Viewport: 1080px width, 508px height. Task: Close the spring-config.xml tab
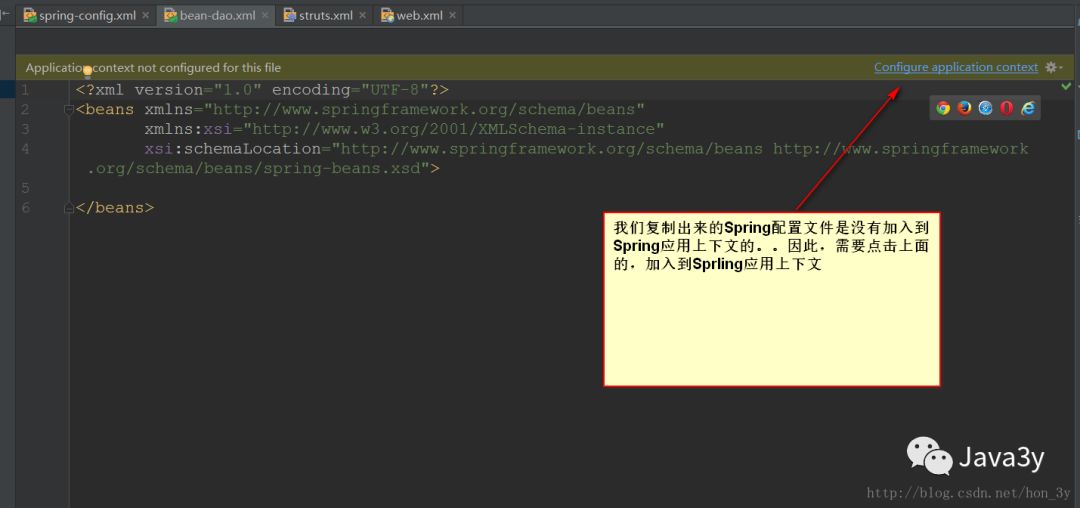[x=145, y=16]
